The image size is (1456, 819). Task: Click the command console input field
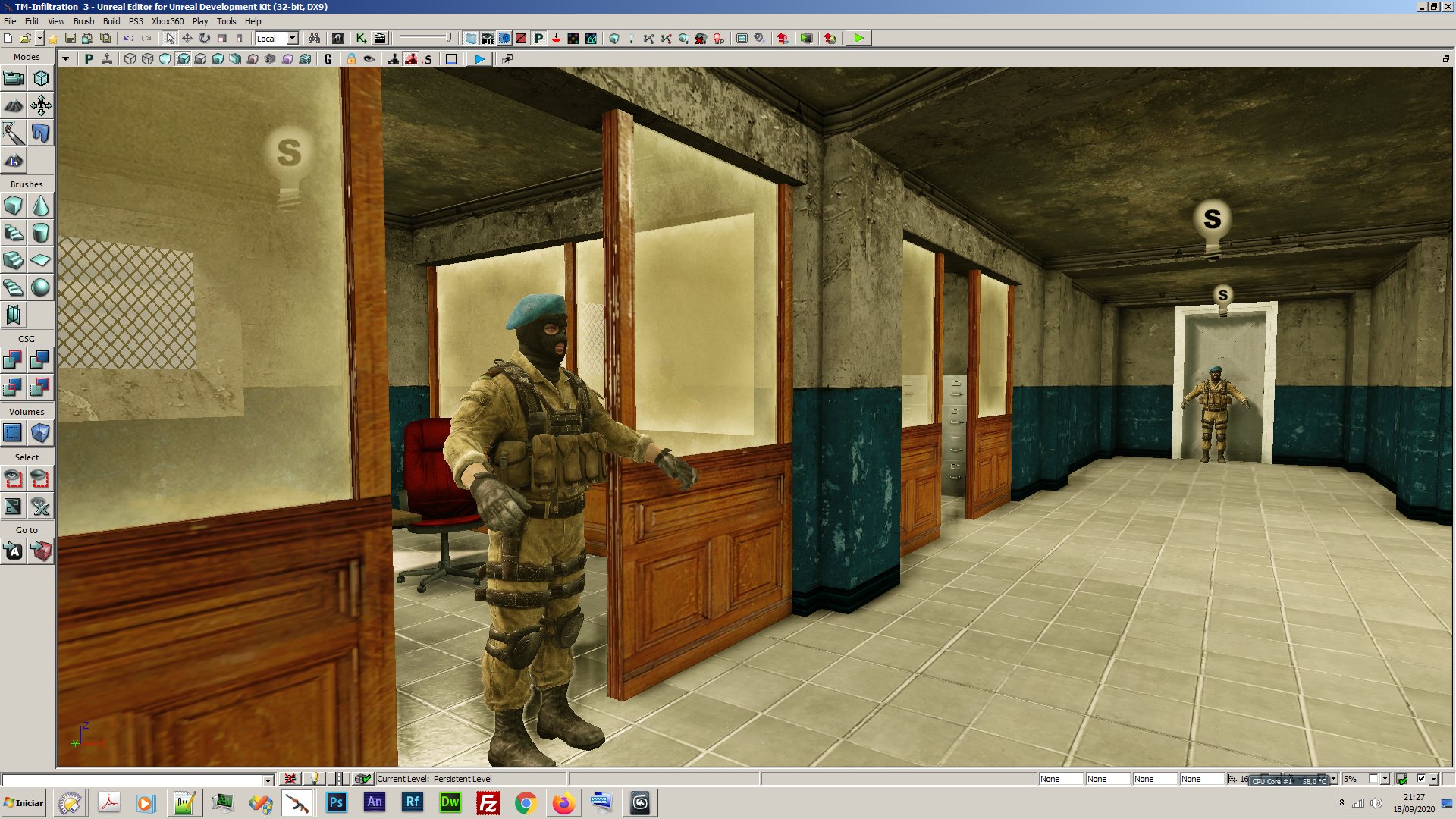(x=133, y=780)
